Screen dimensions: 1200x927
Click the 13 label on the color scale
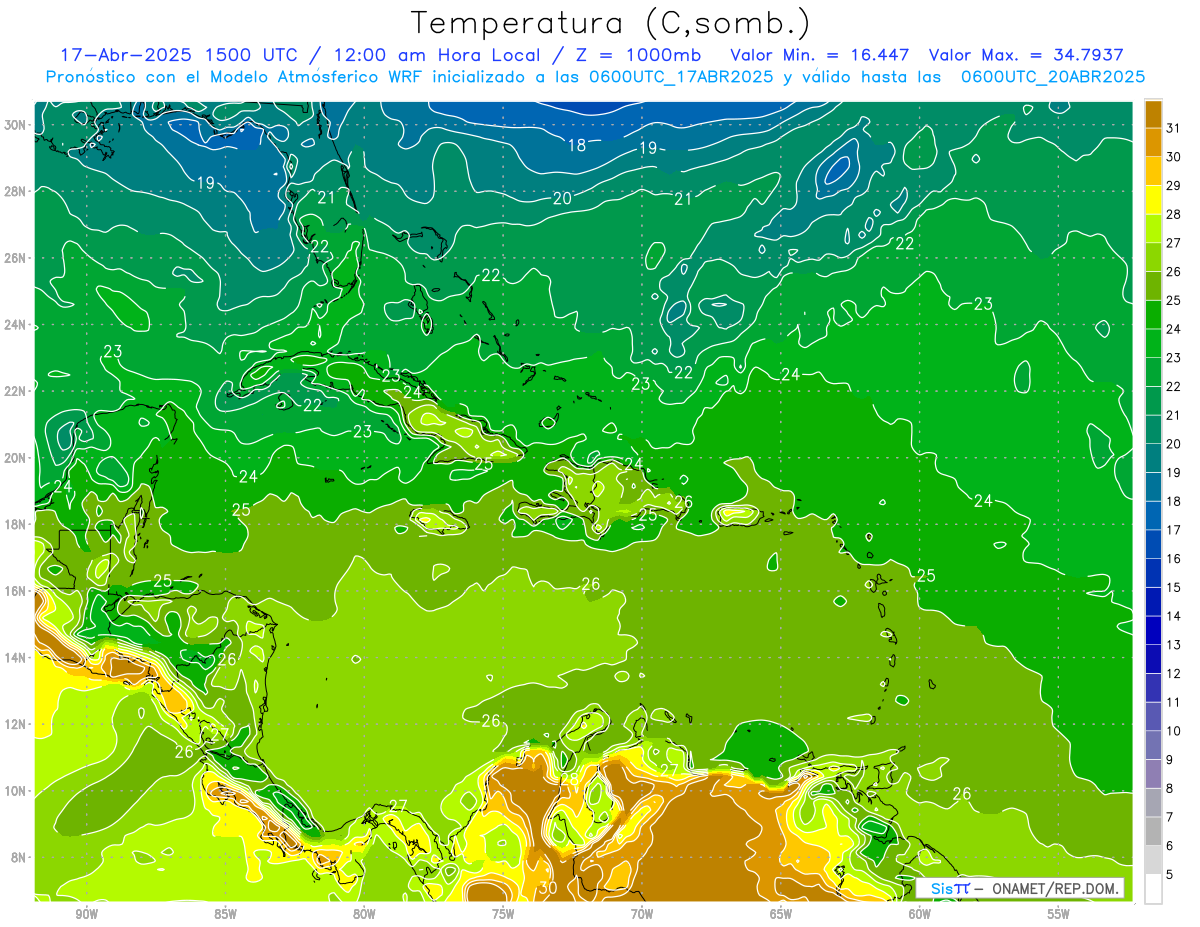pos(1175,645)
